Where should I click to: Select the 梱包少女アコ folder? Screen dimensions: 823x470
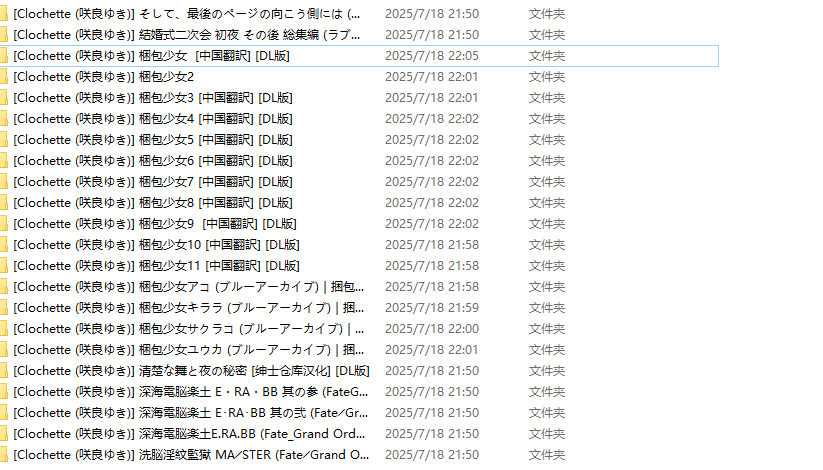pos(188,287)
